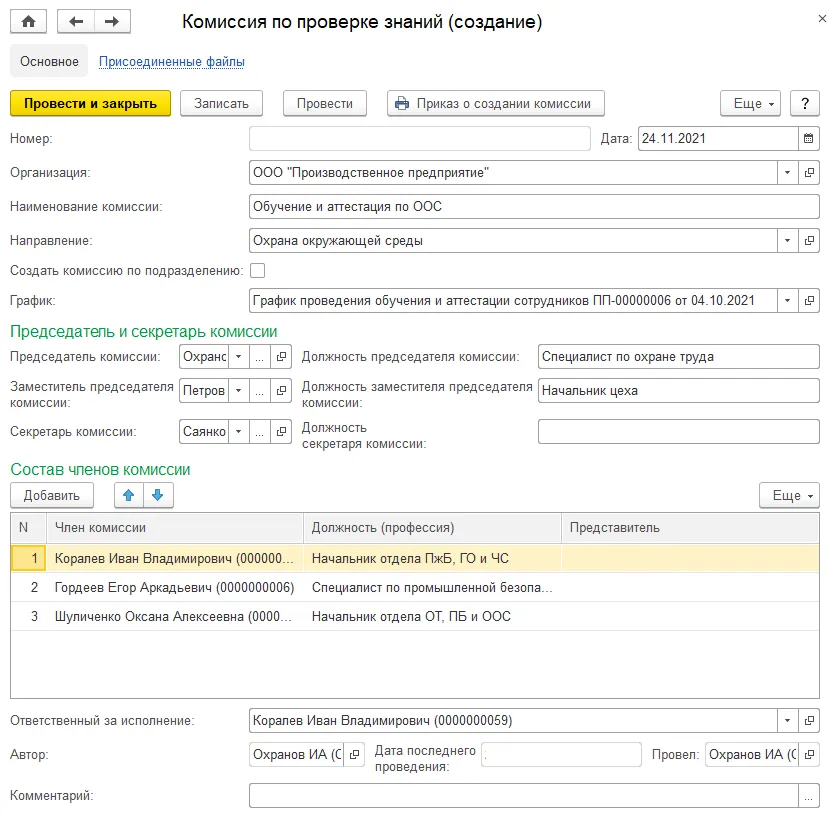
Task: Focus the empty Должность секретаря комиссии field
Action: 678,431
